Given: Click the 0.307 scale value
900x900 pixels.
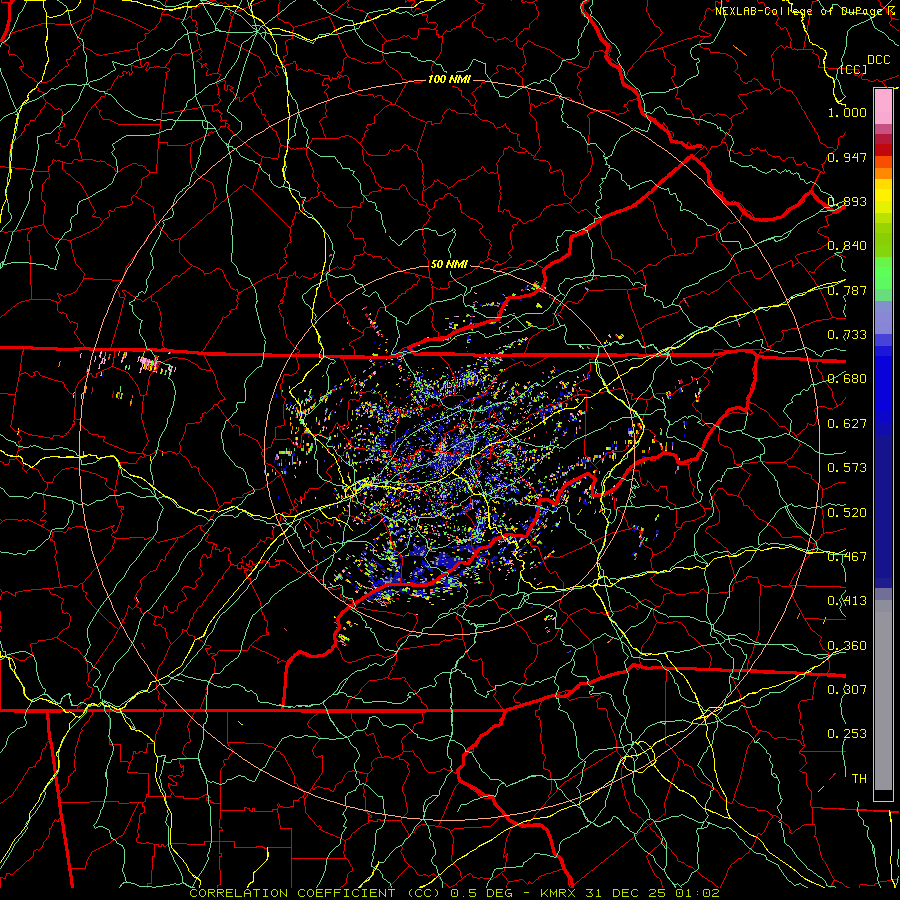Looking at the screenshot, I should [847, 690].
